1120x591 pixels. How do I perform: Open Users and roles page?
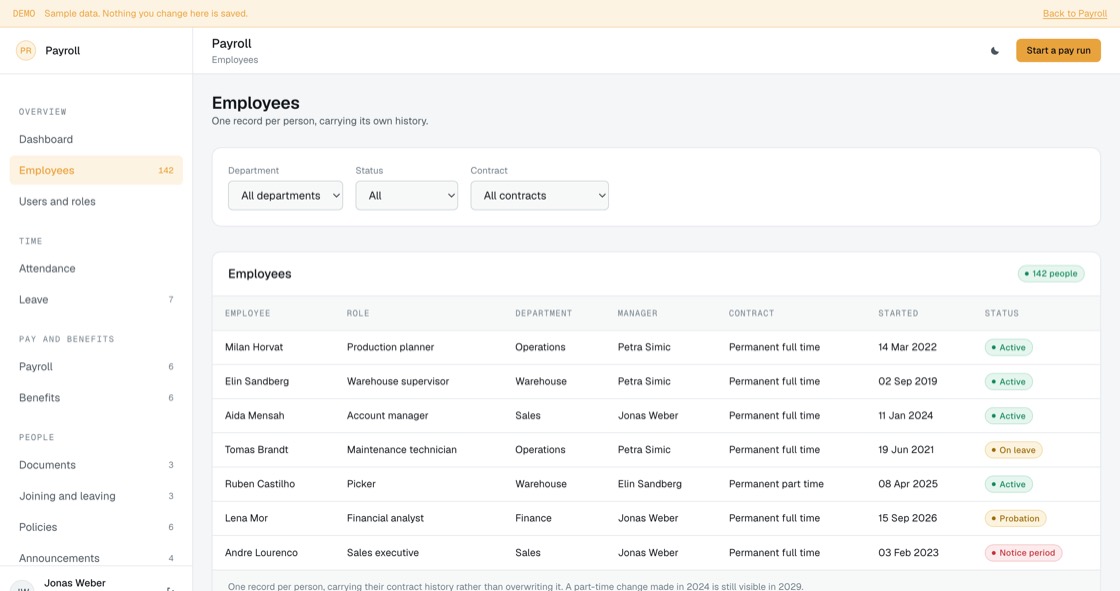[x=96, y=202]
